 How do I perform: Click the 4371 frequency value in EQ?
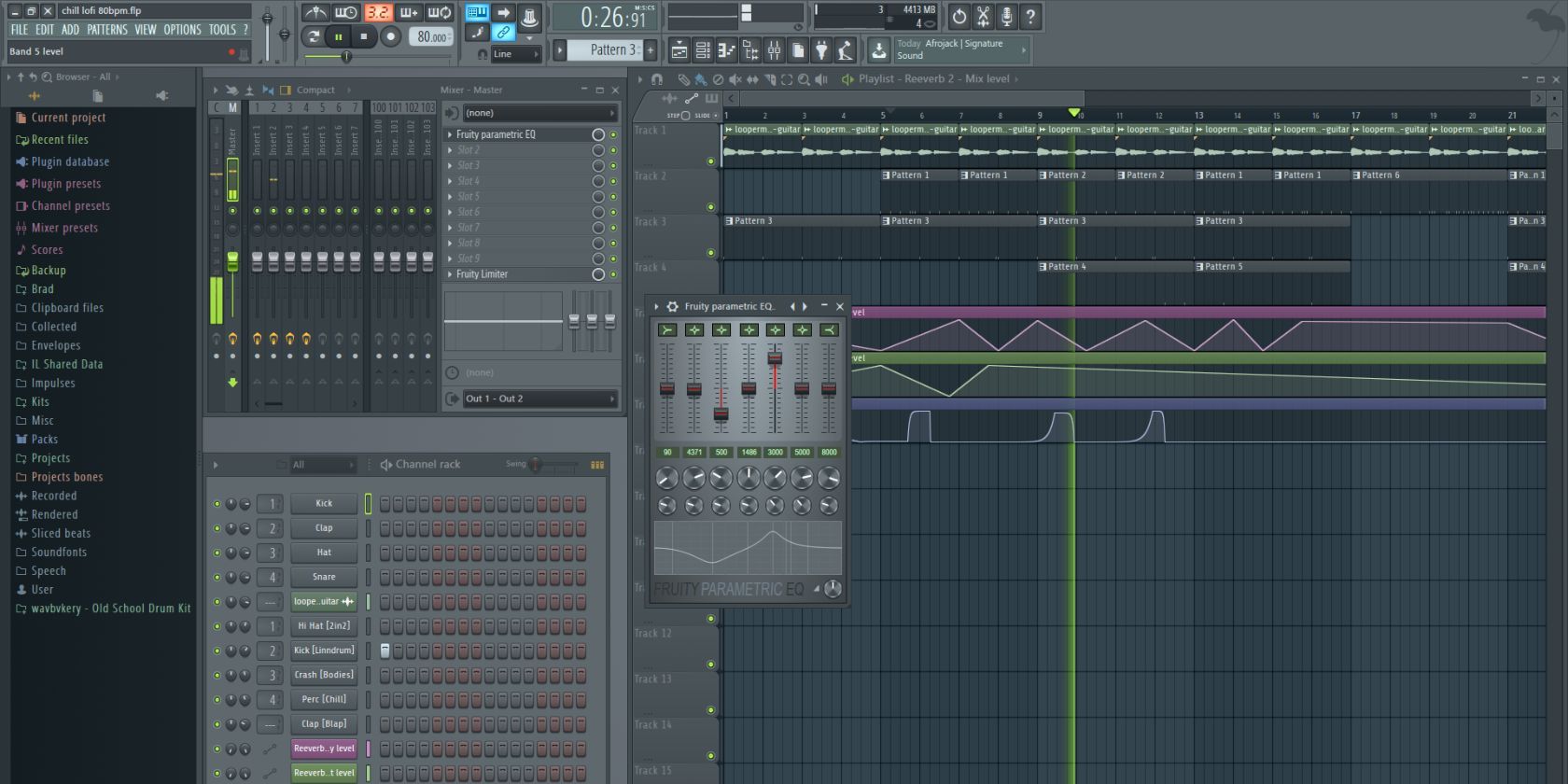tap(693, 453)
